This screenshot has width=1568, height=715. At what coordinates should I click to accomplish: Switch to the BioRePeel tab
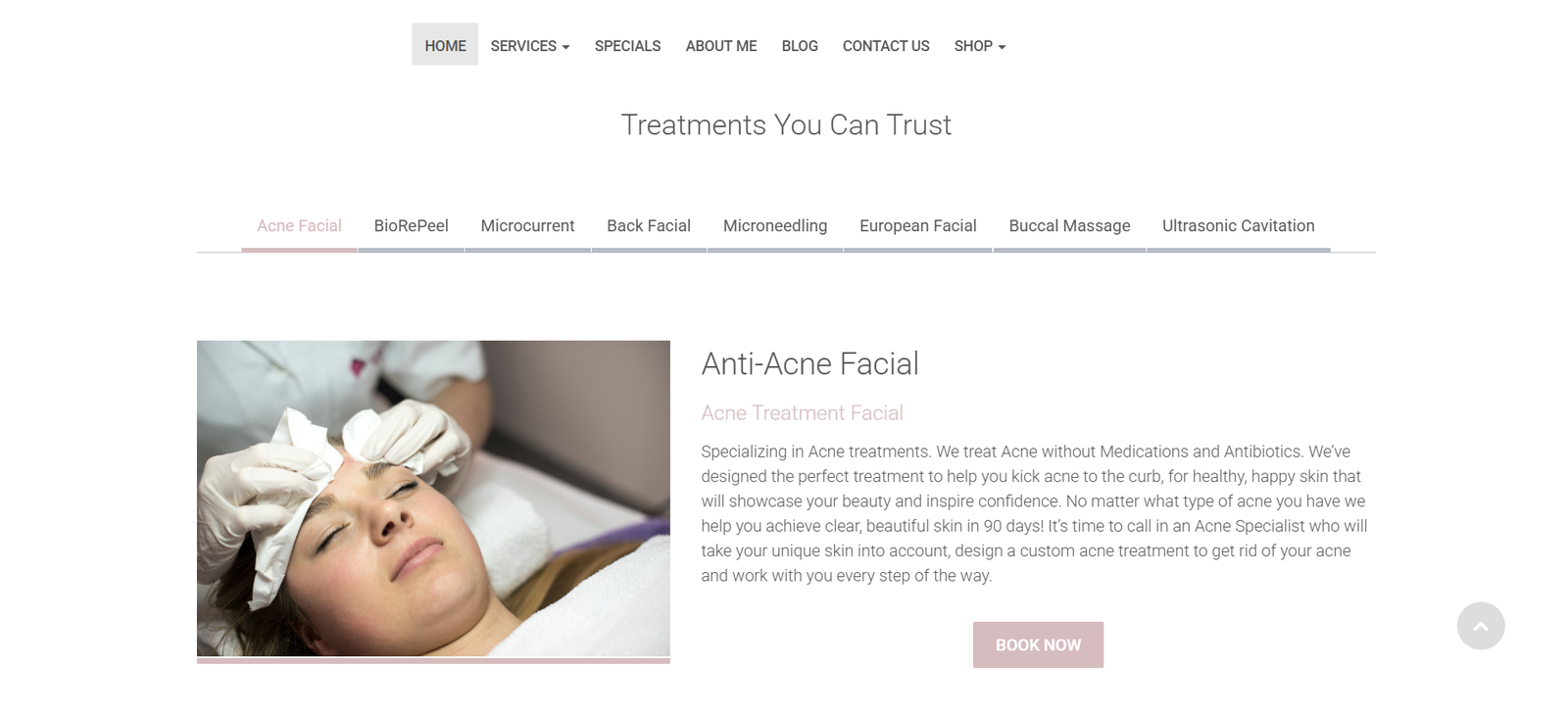click(411, 226)
